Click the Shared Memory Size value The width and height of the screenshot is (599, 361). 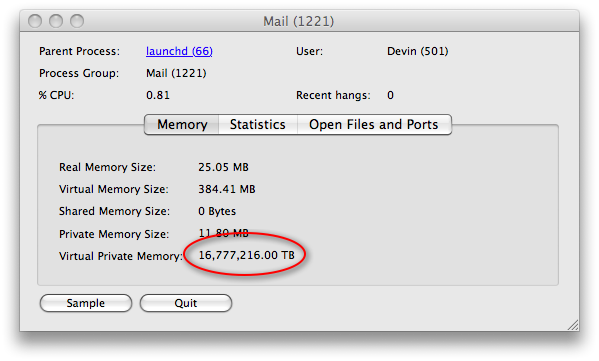217,211
